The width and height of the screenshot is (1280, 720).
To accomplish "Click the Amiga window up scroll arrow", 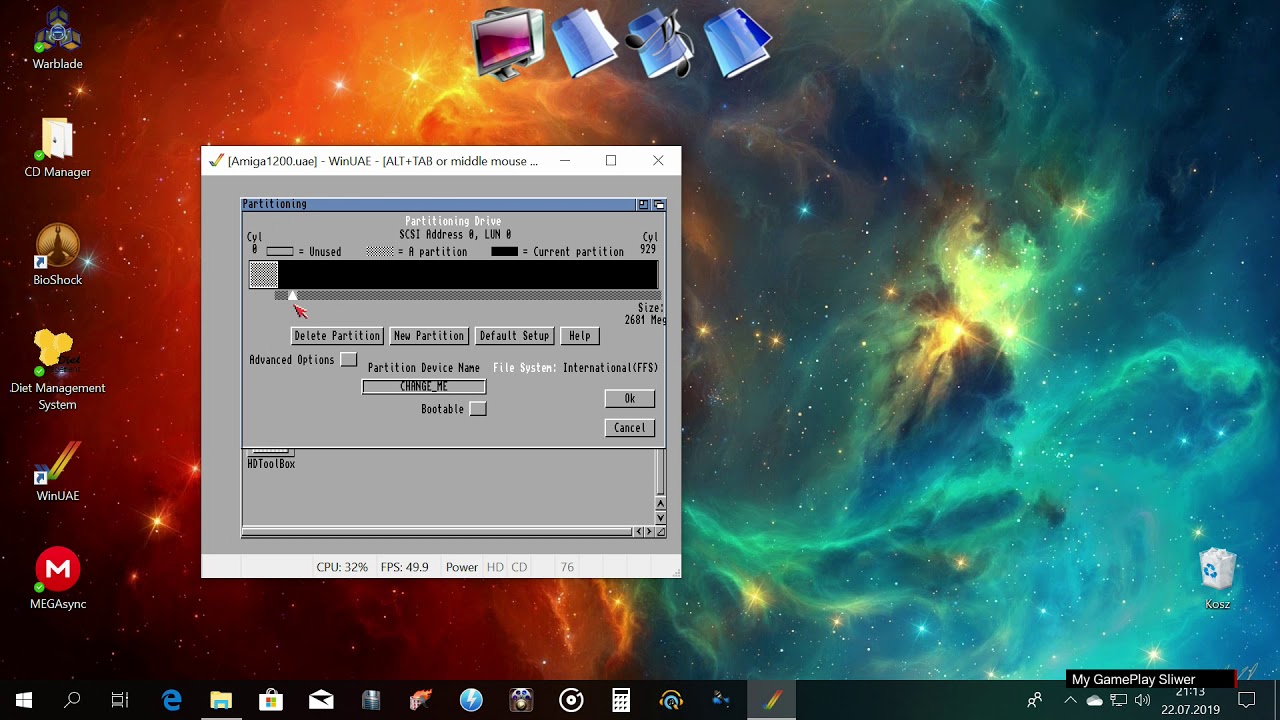I will click(x=660, y=503).
